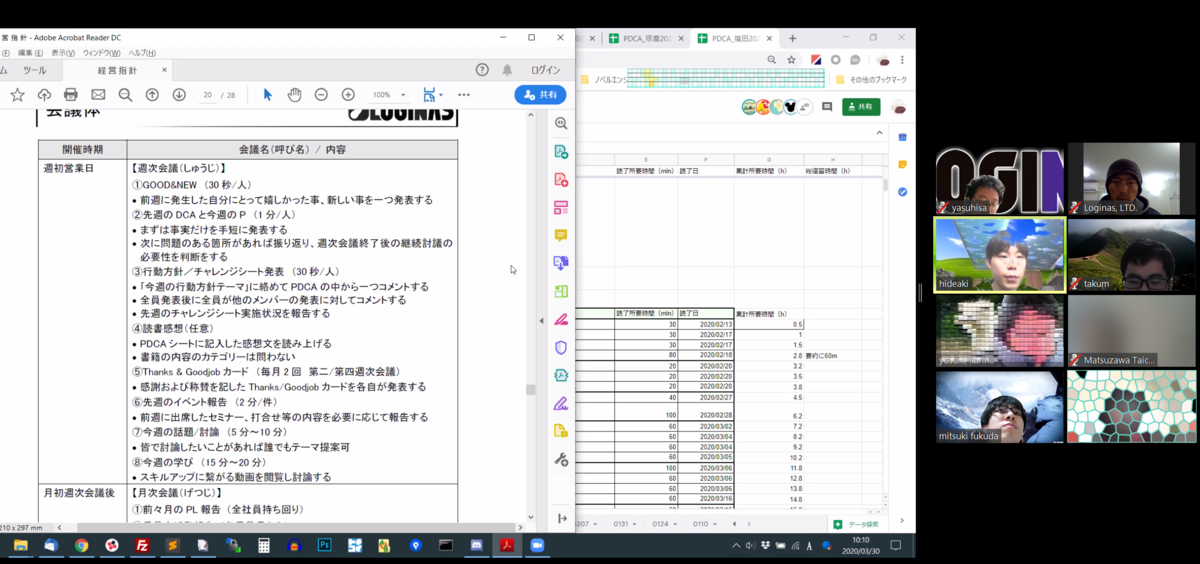Image resolution: width=1200 pixels, height=564 pixels.
Task: Open the Edit PDF tool with the pink layout icon
Action: pos(561,208)
